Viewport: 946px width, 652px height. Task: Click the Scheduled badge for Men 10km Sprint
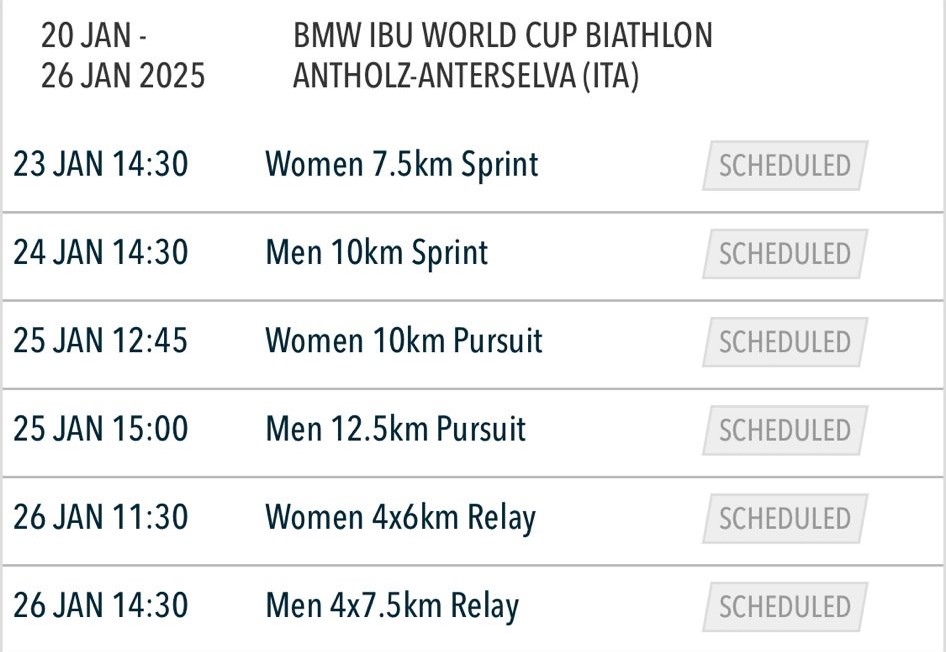[x=785, y=253]
